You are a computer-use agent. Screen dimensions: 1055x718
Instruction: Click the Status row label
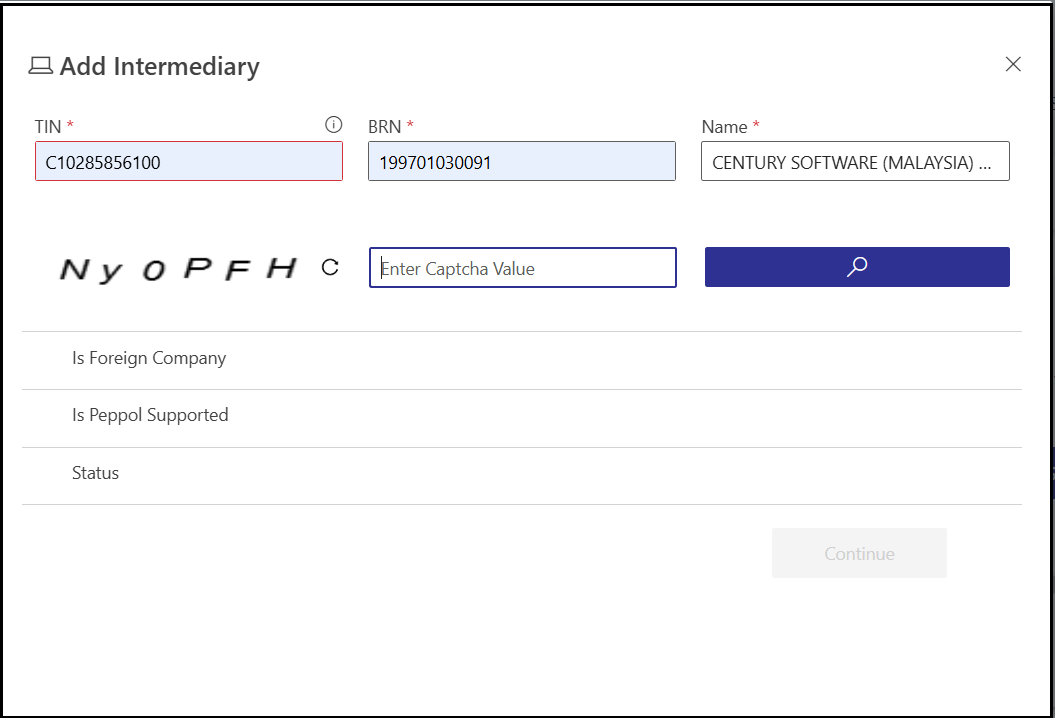[95, 473]
